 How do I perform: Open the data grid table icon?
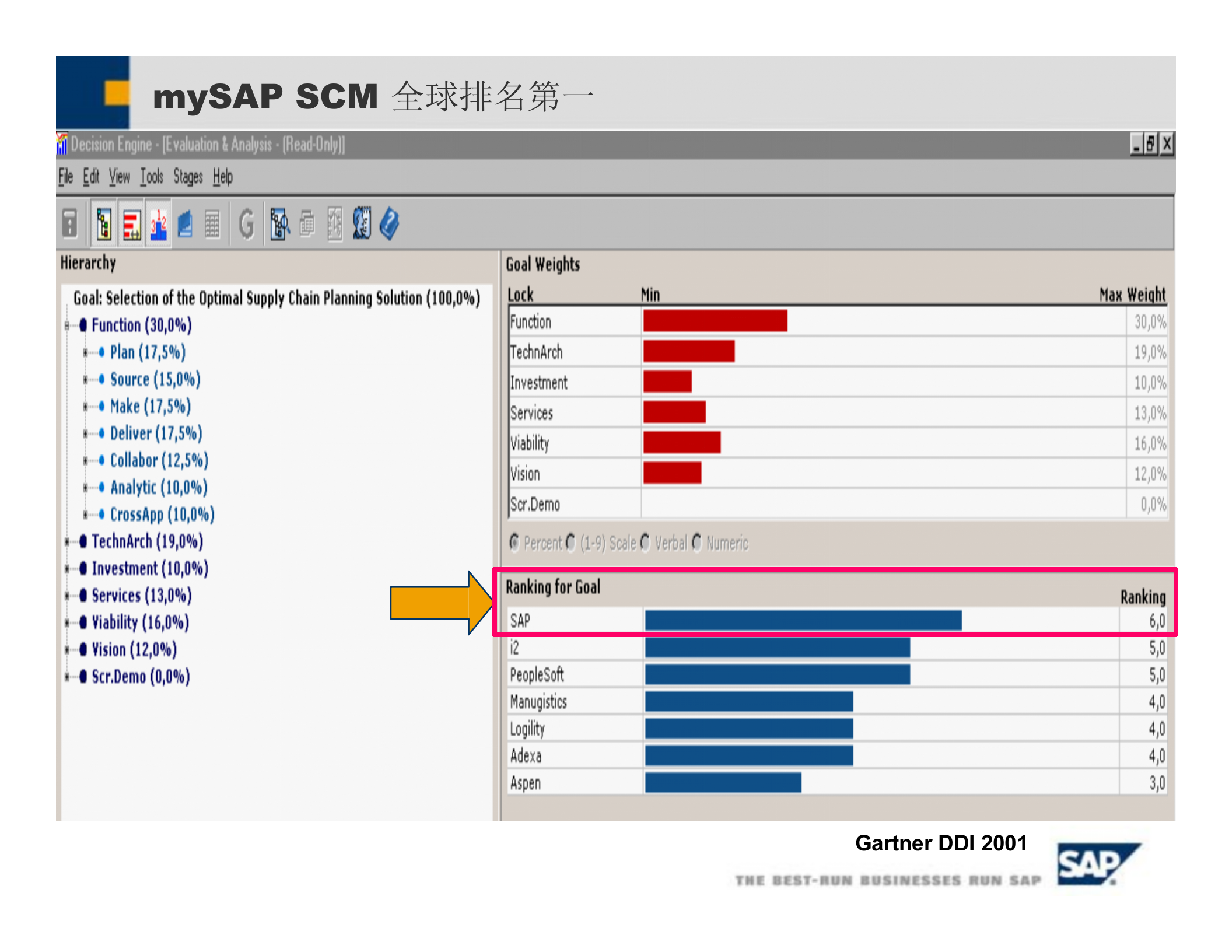(212, 225)
